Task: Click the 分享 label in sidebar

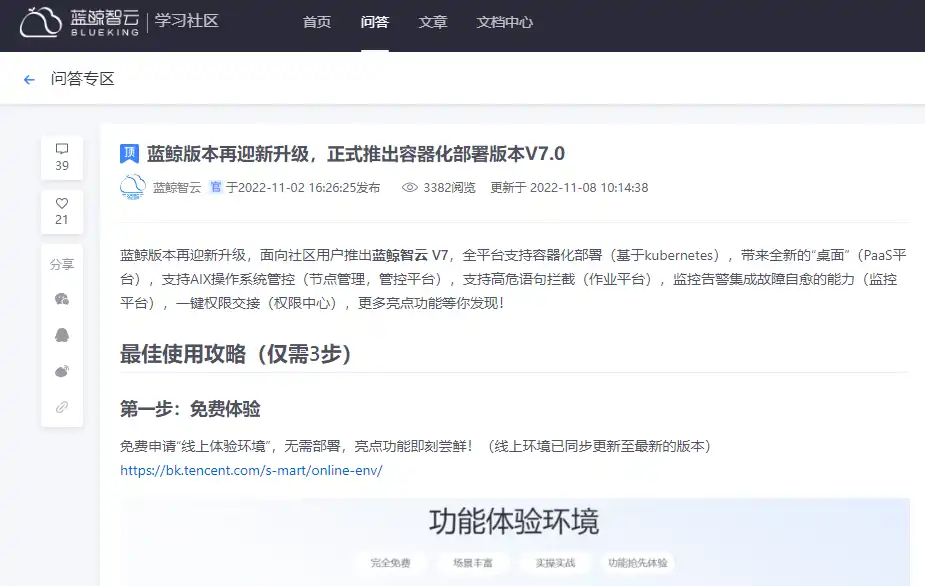Action: click(62, 264)
